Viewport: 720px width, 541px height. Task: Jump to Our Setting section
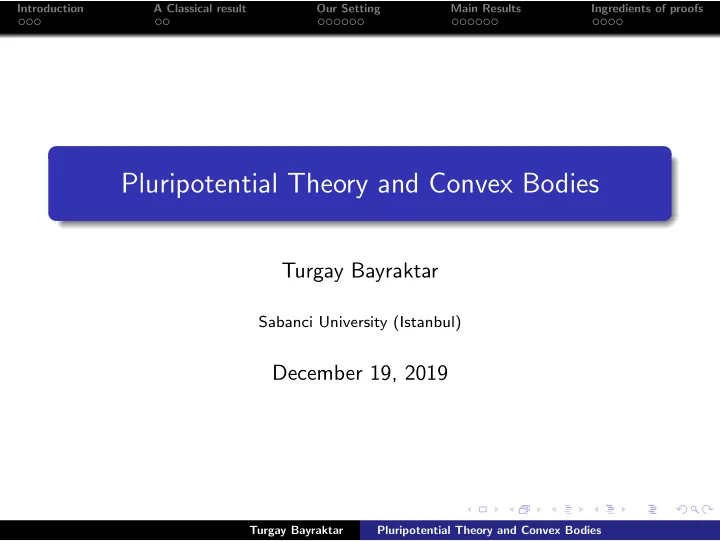tap(349, 9)
